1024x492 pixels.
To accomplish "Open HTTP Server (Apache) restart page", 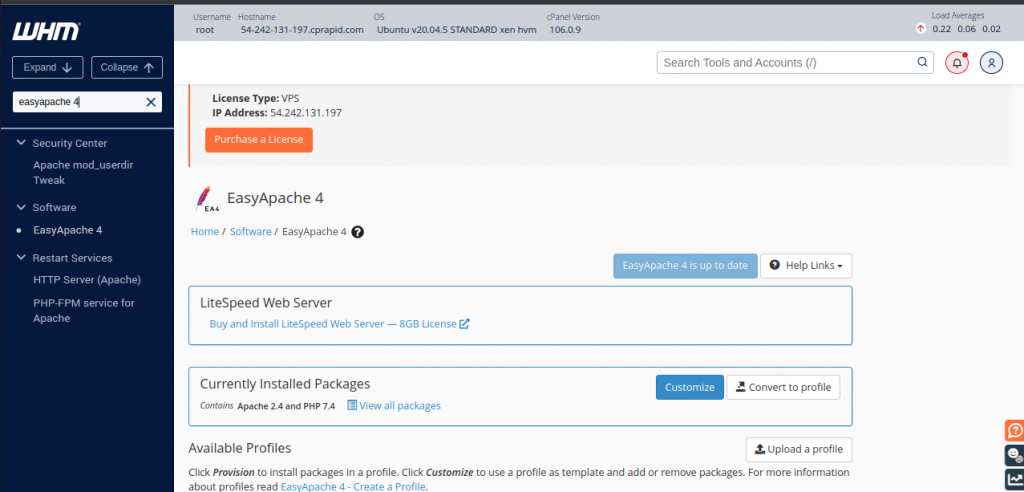I will [x=87, y=280].
